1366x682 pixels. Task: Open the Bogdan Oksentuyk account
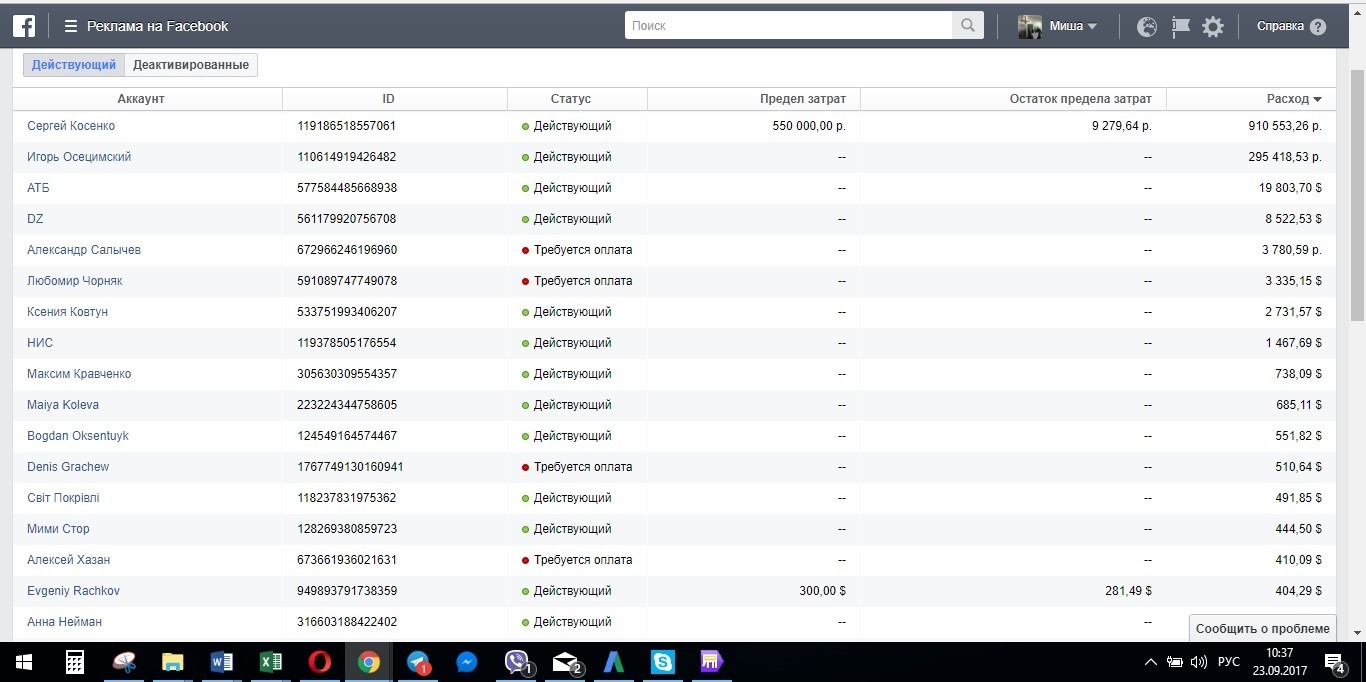pos(78,436)
